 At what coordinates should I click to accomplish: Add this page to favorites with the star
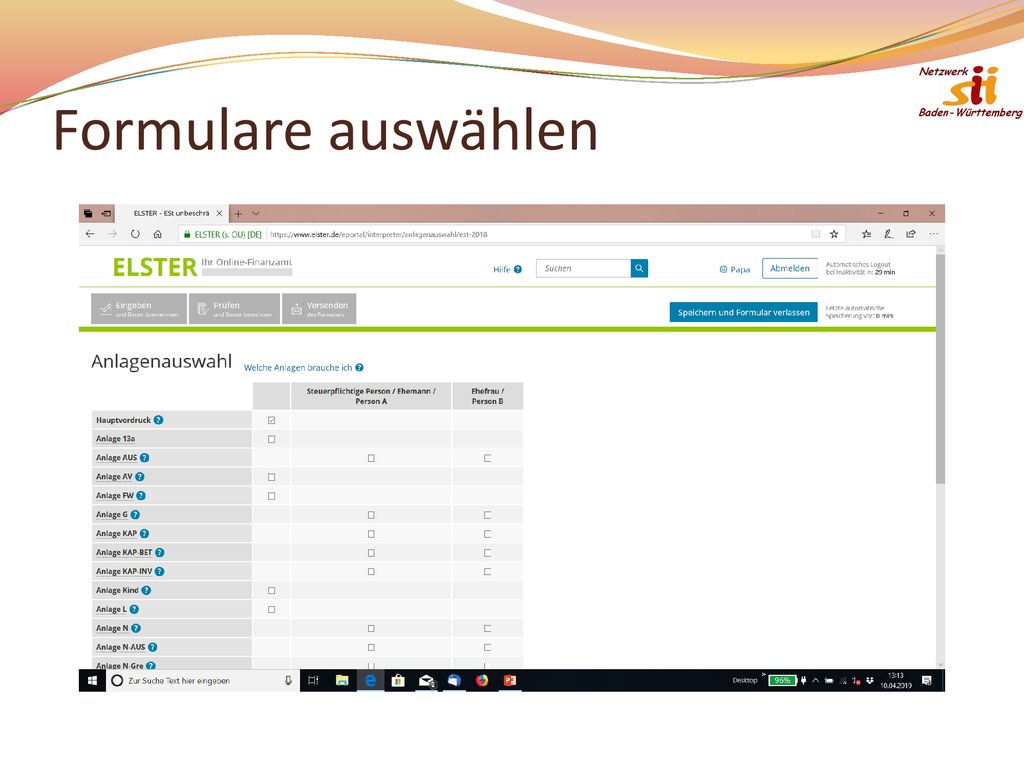834,234
